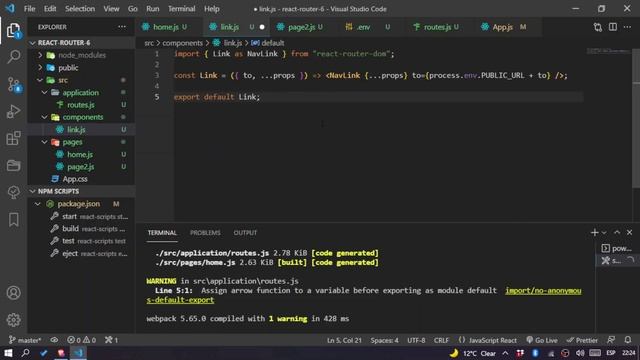Viewport: 640px width, 360px height.
Task: Click Prettier formatter status
Action: tap(582, 340)
